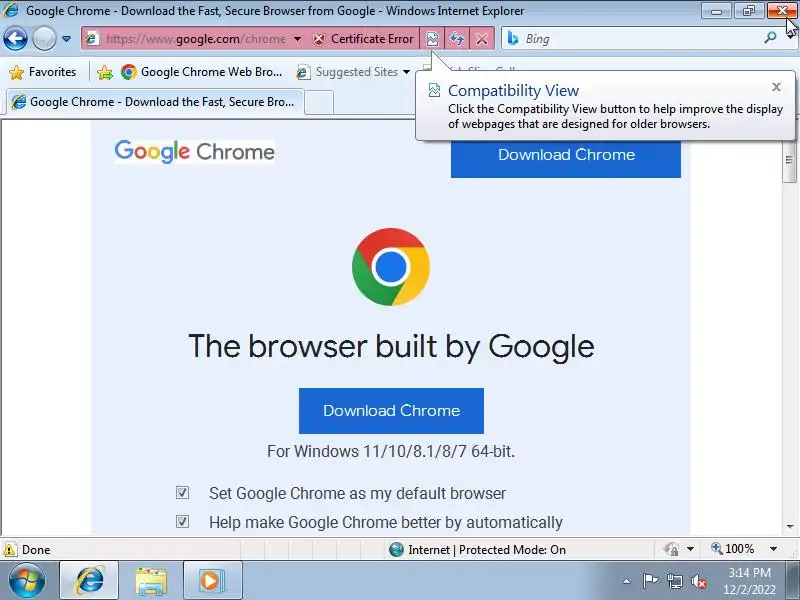Open the Certificate Error security report
This screenshot has height=600, width=800.
click(363, 39)
